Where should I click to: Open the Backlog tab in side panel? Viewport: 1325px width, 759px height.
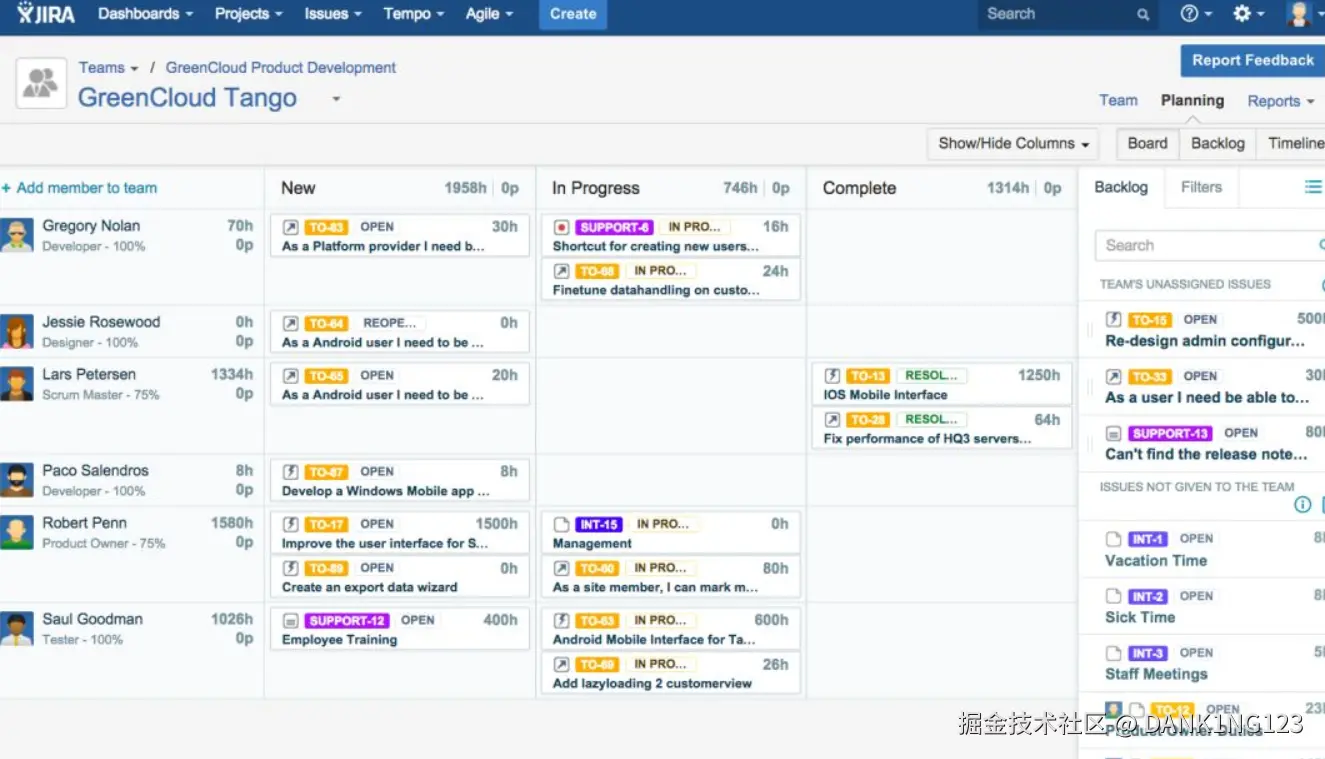coord(1121,187)
